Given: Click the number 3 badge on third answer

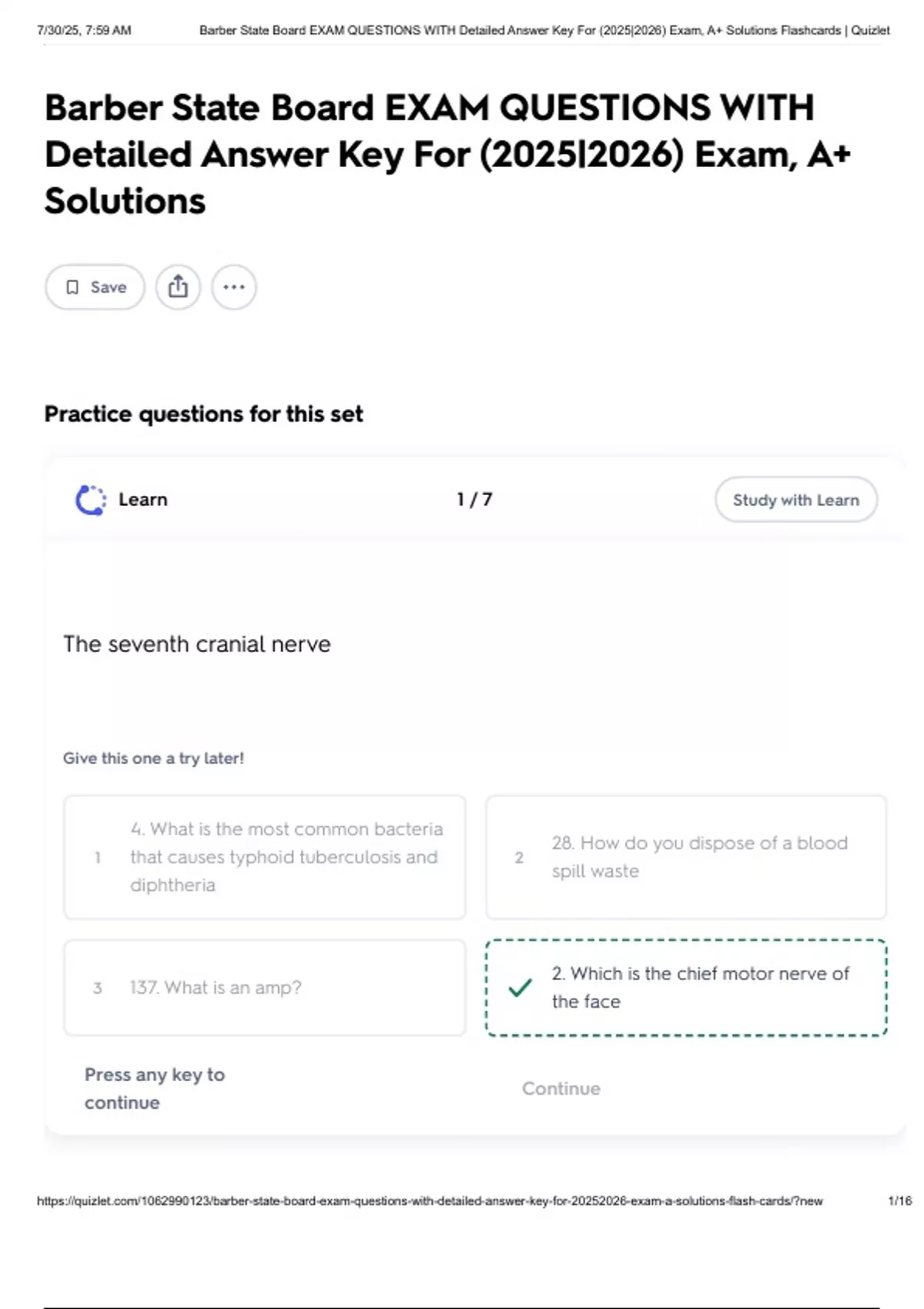Looking at the screenshot, I should [98, 988].
